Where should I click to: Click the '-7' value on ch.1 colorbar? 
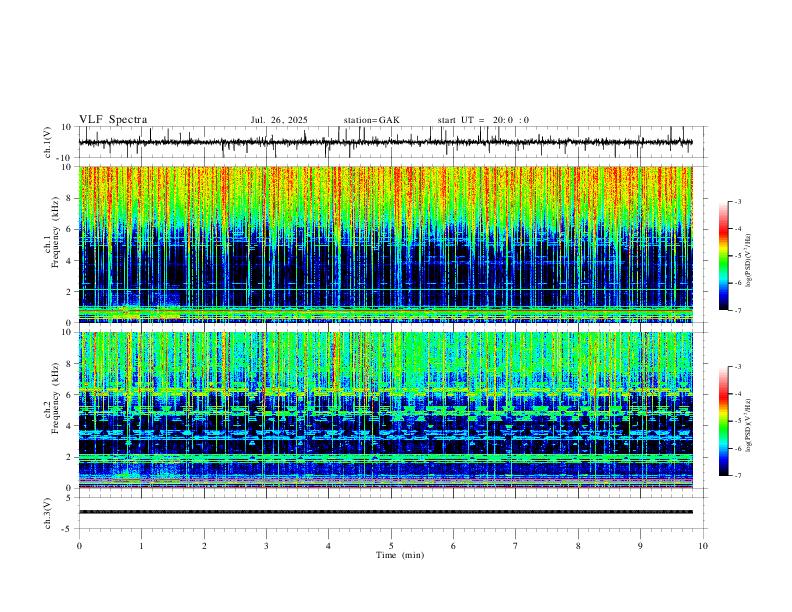click(x=737, y=311)
